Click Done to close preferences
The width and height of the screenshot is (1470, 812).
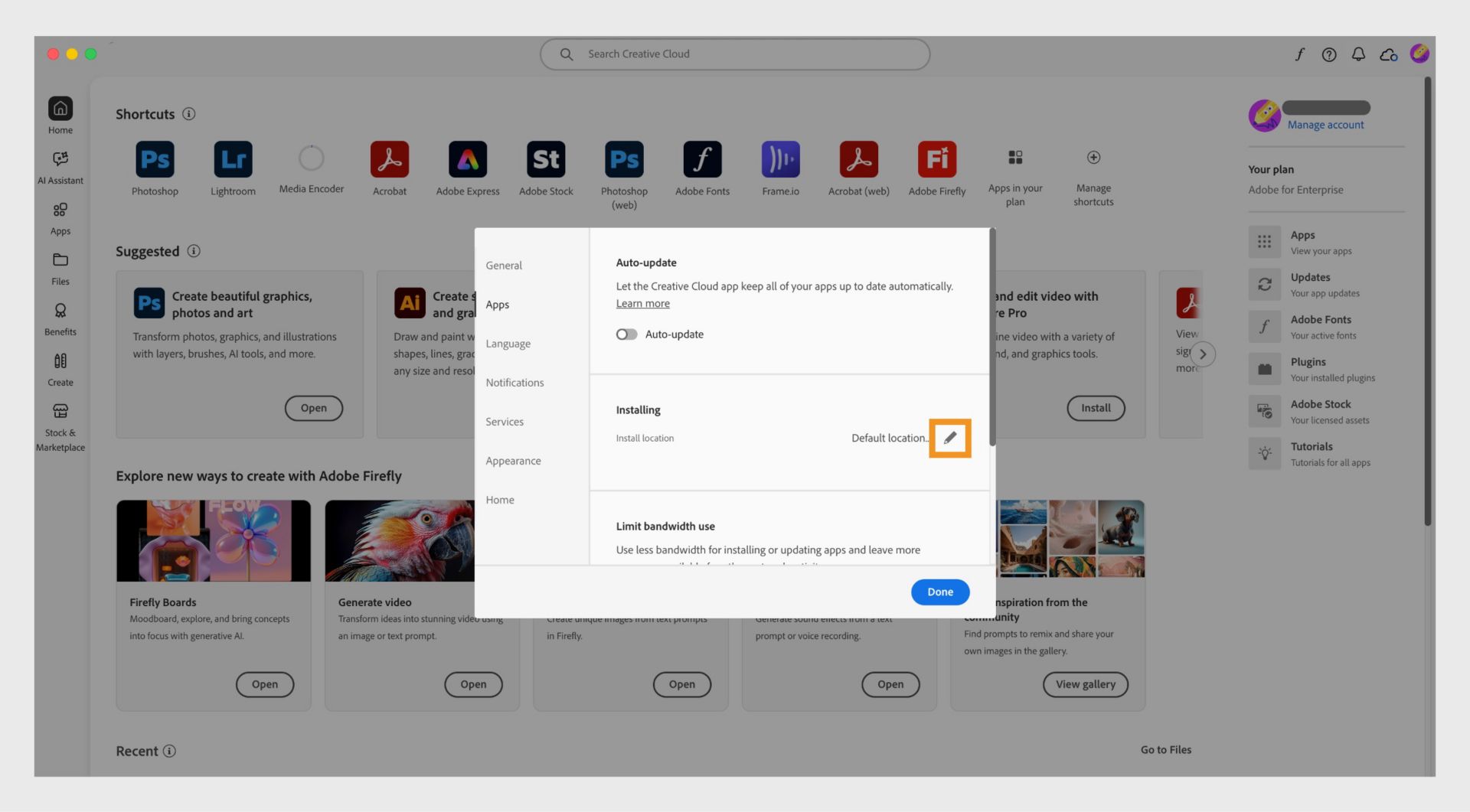point(940,592)
